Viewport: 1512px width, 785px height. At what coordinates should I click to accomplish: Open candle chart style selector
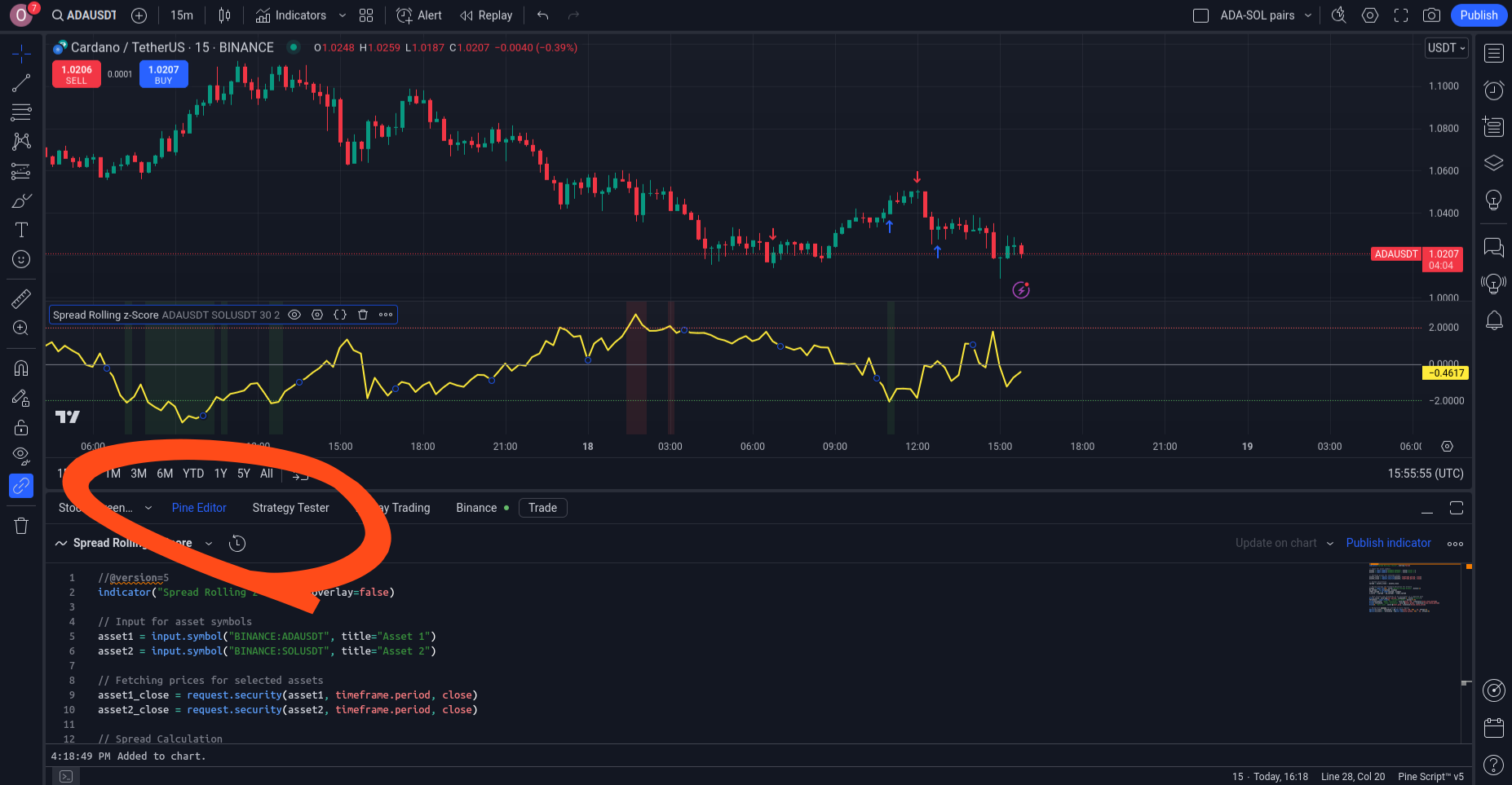(225, 15)
